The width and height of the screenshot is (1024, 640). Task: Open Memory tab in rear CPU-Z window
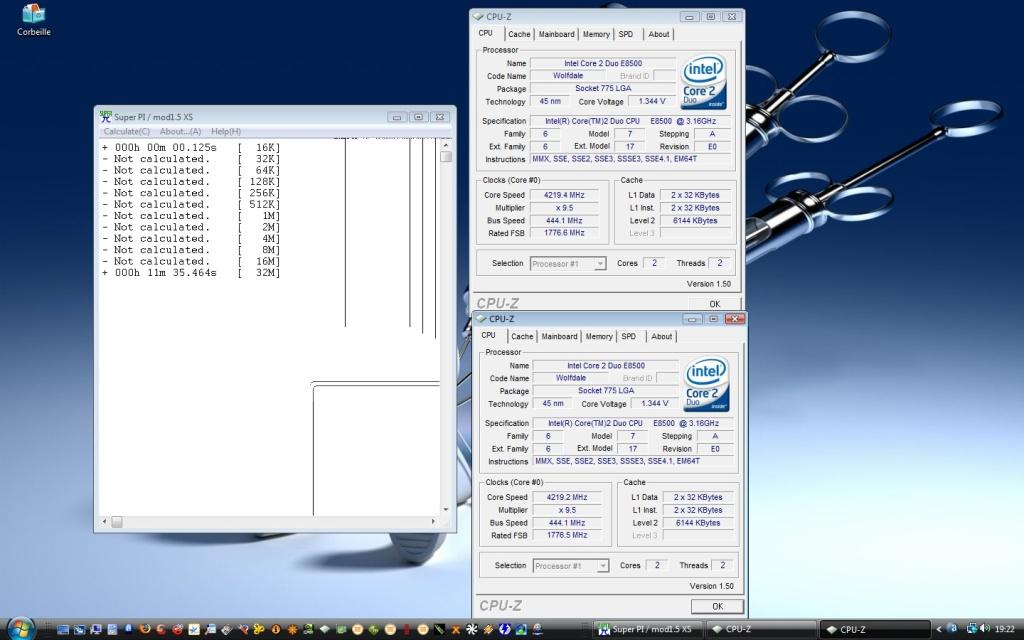596,34
